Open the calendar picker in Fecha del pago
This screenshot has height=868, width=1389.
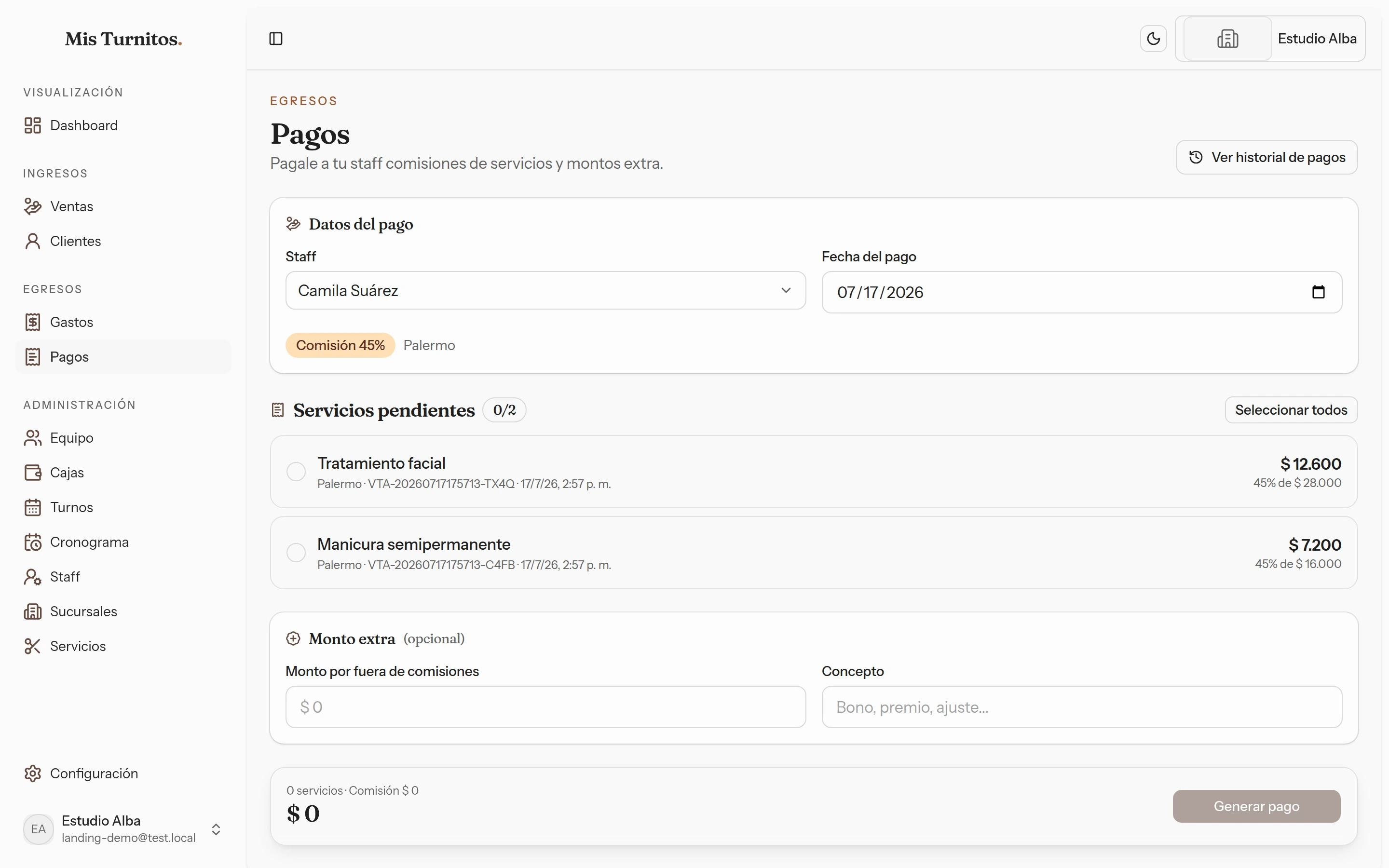point(1318,292)
